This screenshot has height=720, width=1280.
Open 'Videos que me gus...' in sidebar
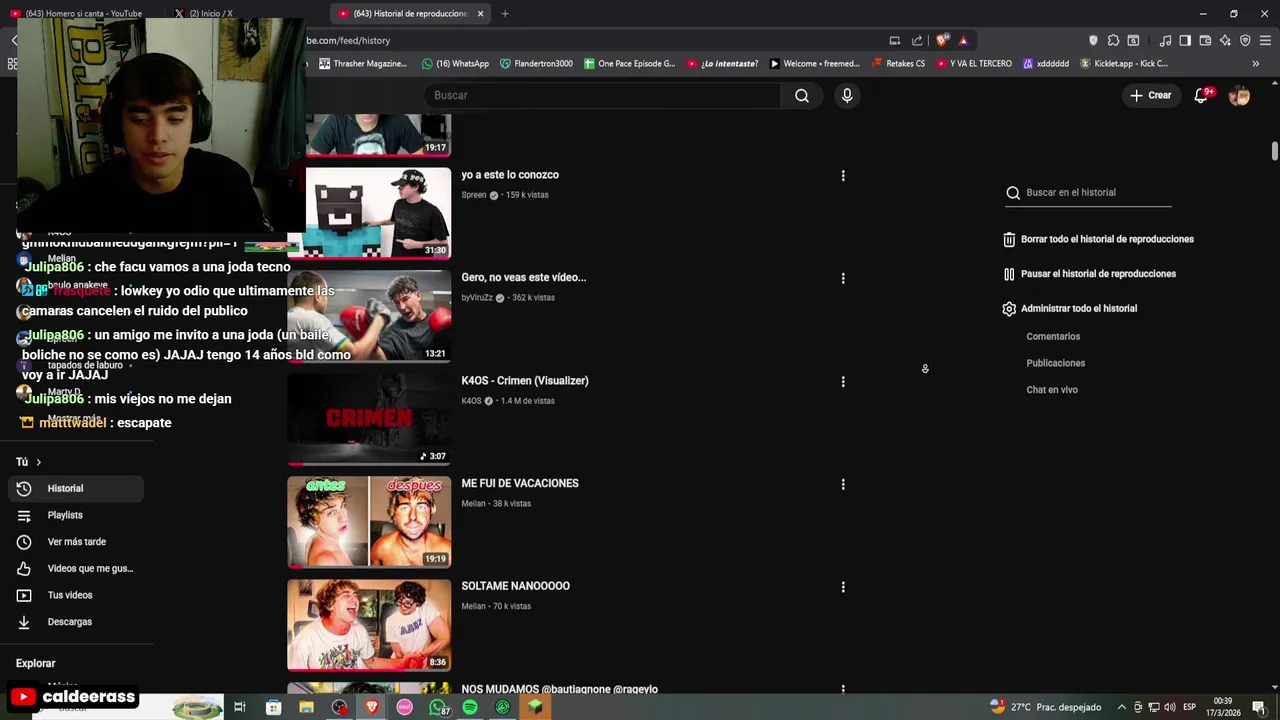point(76,568)
